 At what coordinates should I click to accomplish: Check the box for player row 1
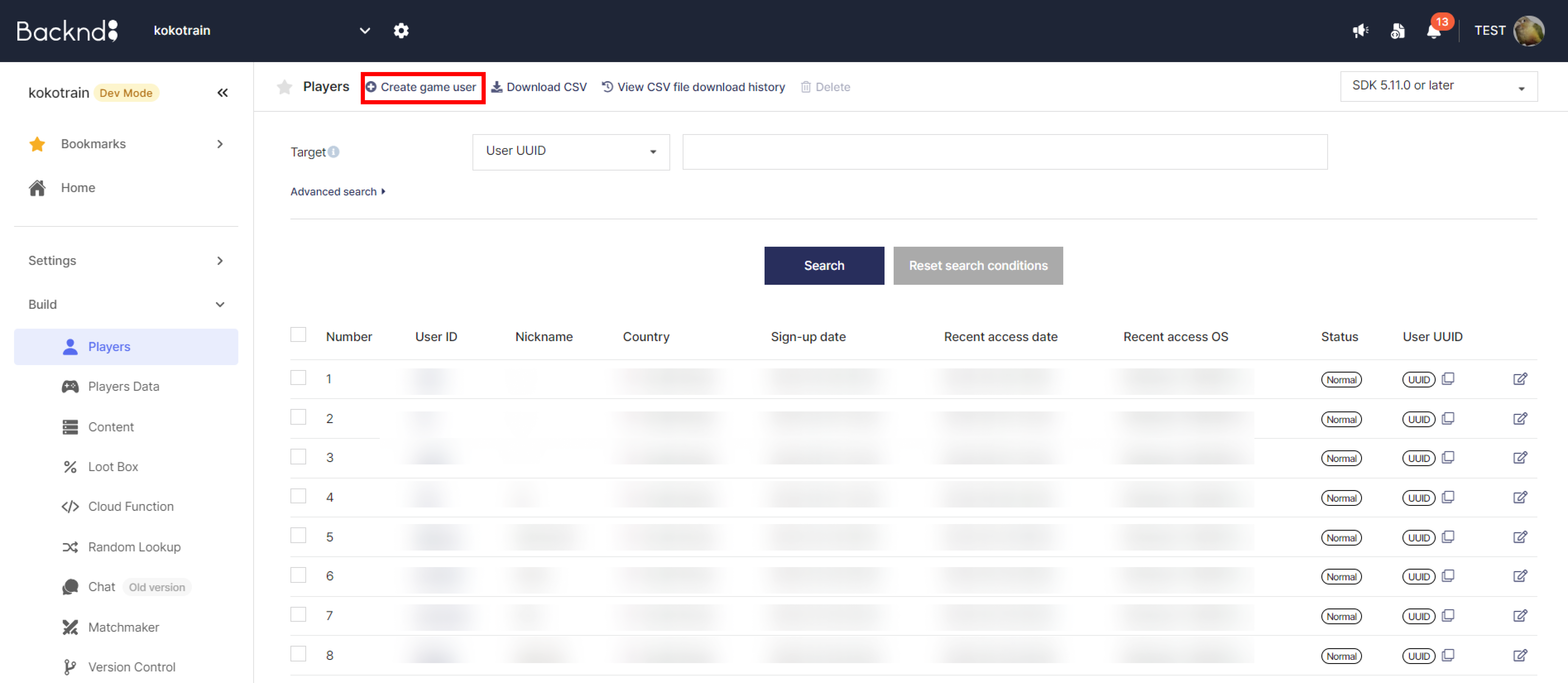298,378
